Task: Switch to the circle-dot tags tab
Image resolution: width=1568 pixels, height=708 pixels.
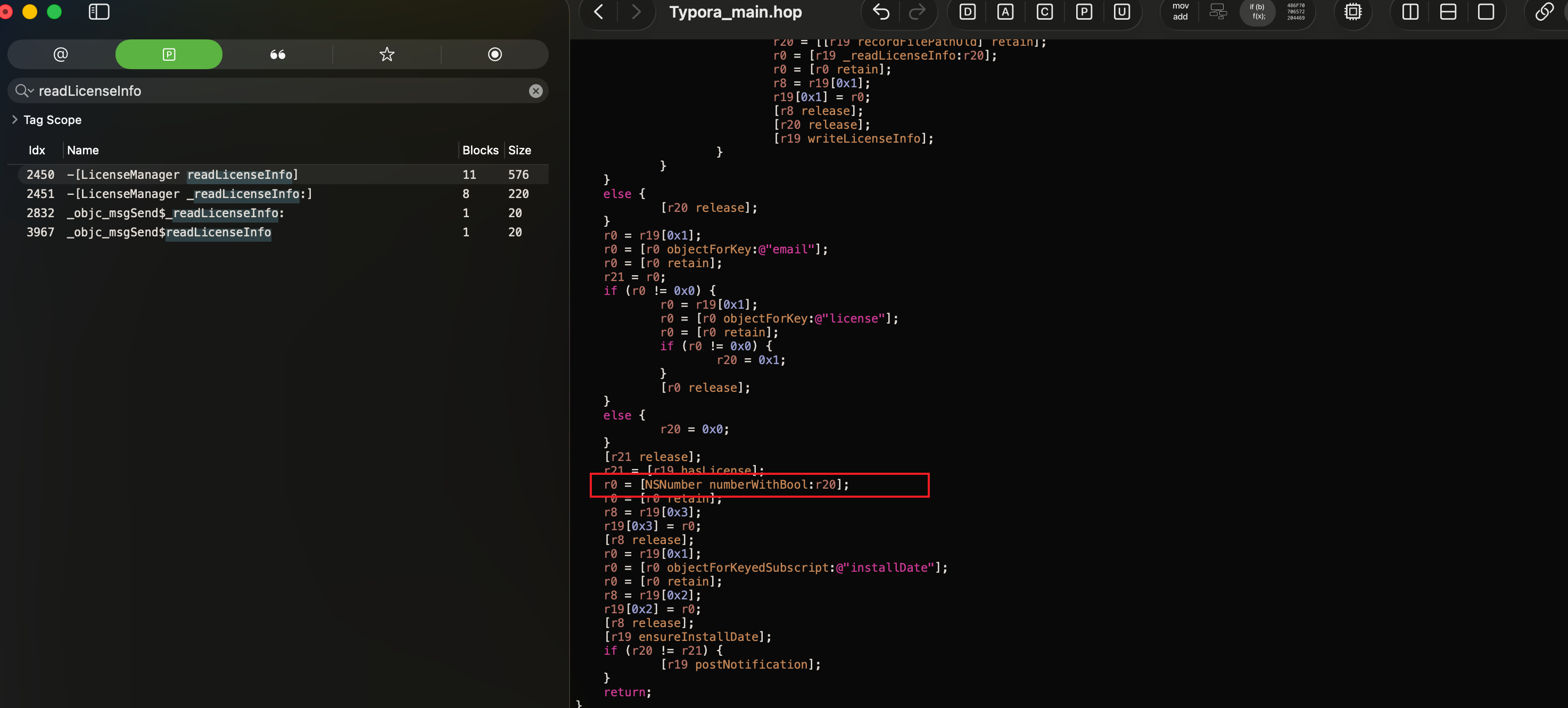Action: click(495, 54)
